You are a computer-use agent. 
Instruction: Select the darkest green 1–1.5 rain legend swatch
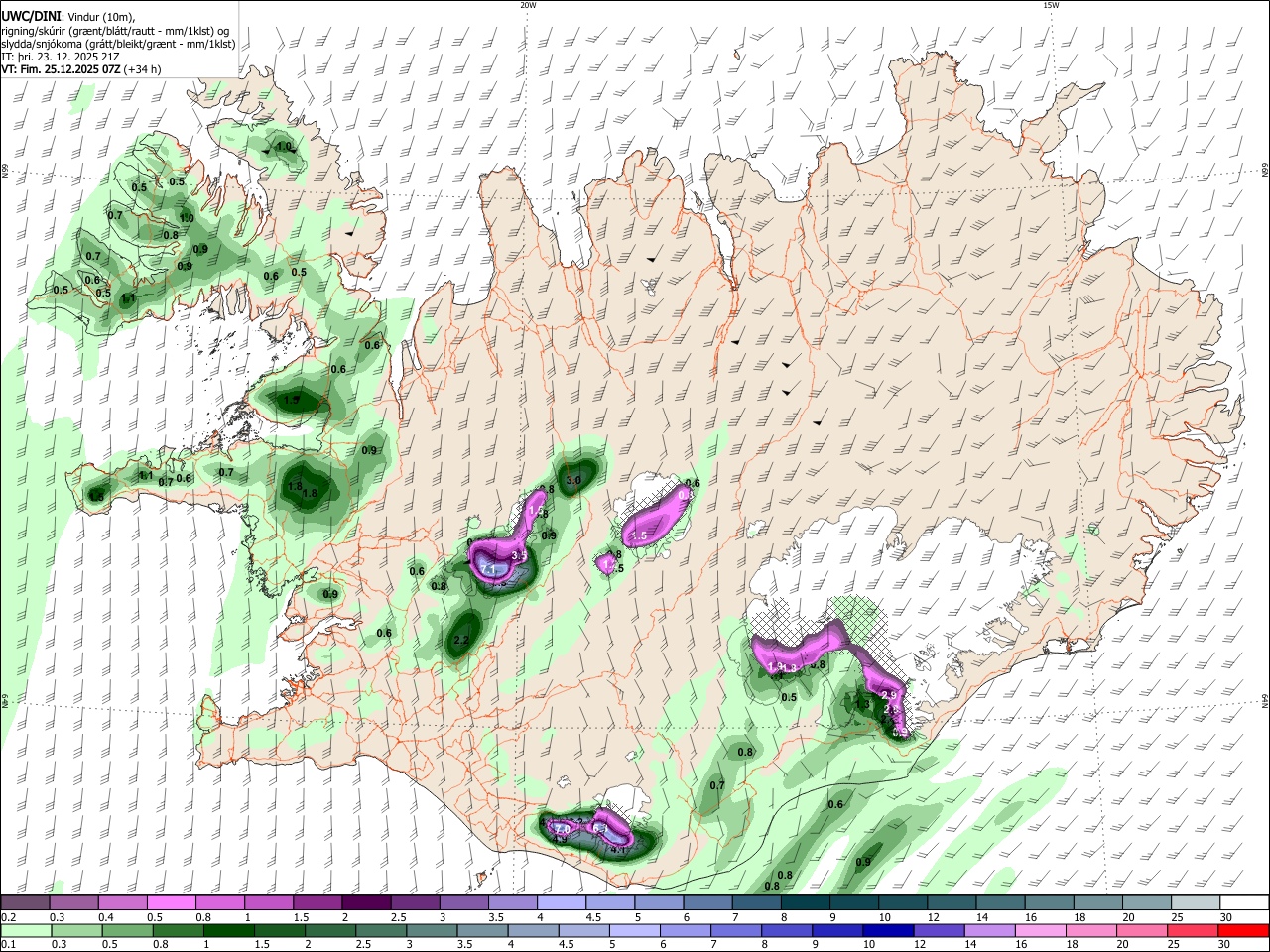pyautogui.click(x=229, y=930)
